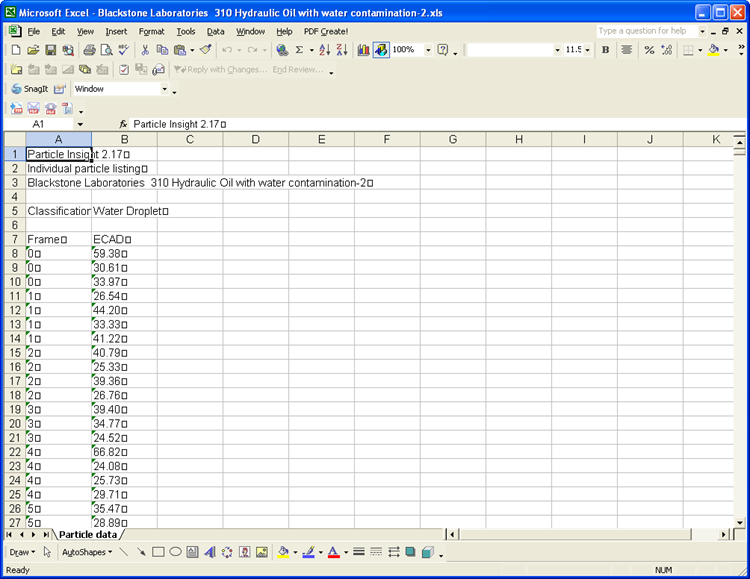Open the Data menu
This screenshot has width=750, height=579.
click(x=216, y=31)
